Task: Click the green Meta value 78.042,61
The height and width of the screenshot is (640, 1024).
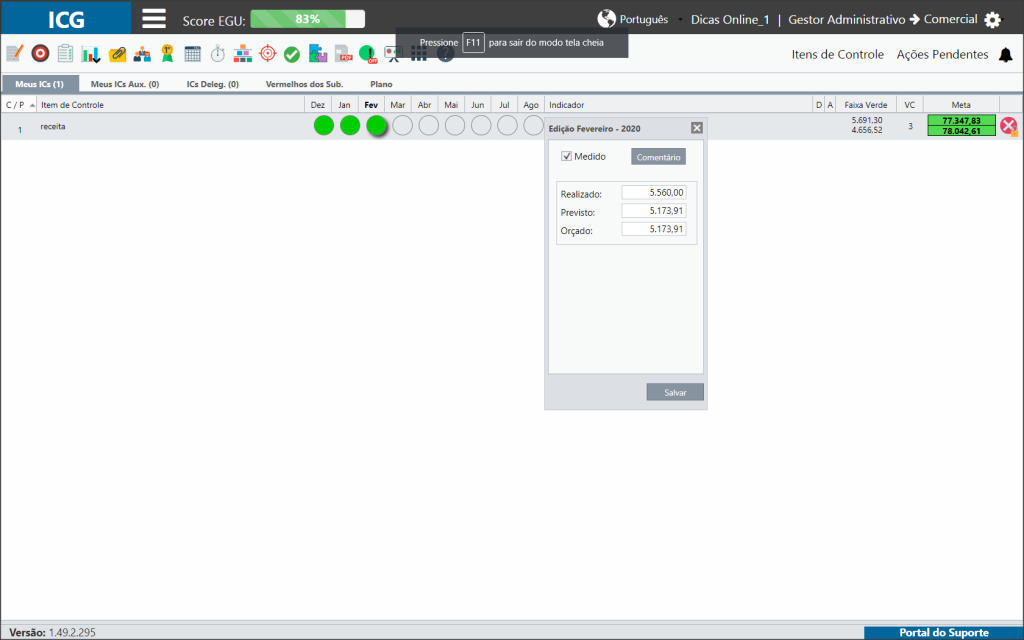Action: click(961, 131)
